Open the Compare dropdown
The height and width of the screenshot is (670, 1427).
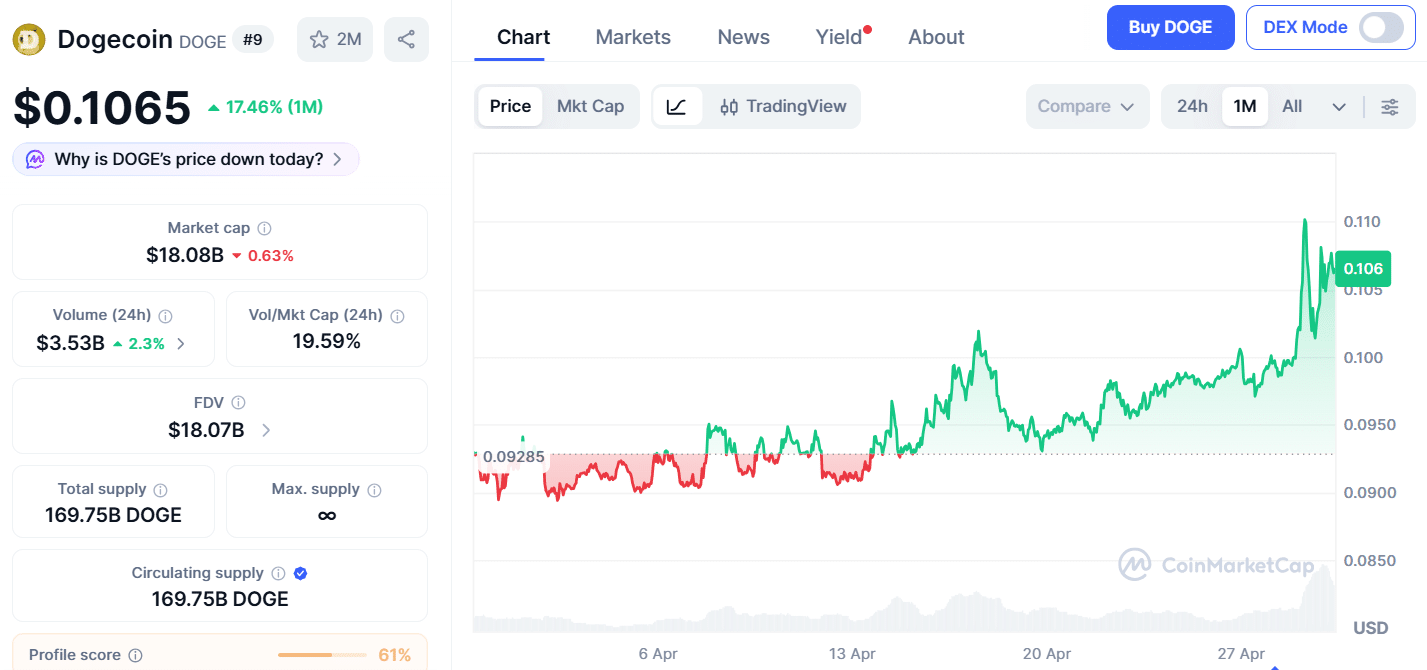tap(1086, 107)
